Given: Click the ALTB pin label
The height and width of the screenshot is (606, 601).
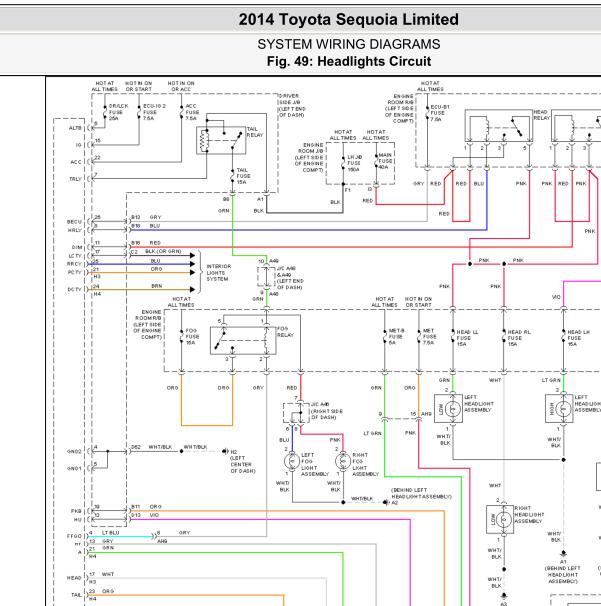Looking at the screenshot, I should pos(75,128).
